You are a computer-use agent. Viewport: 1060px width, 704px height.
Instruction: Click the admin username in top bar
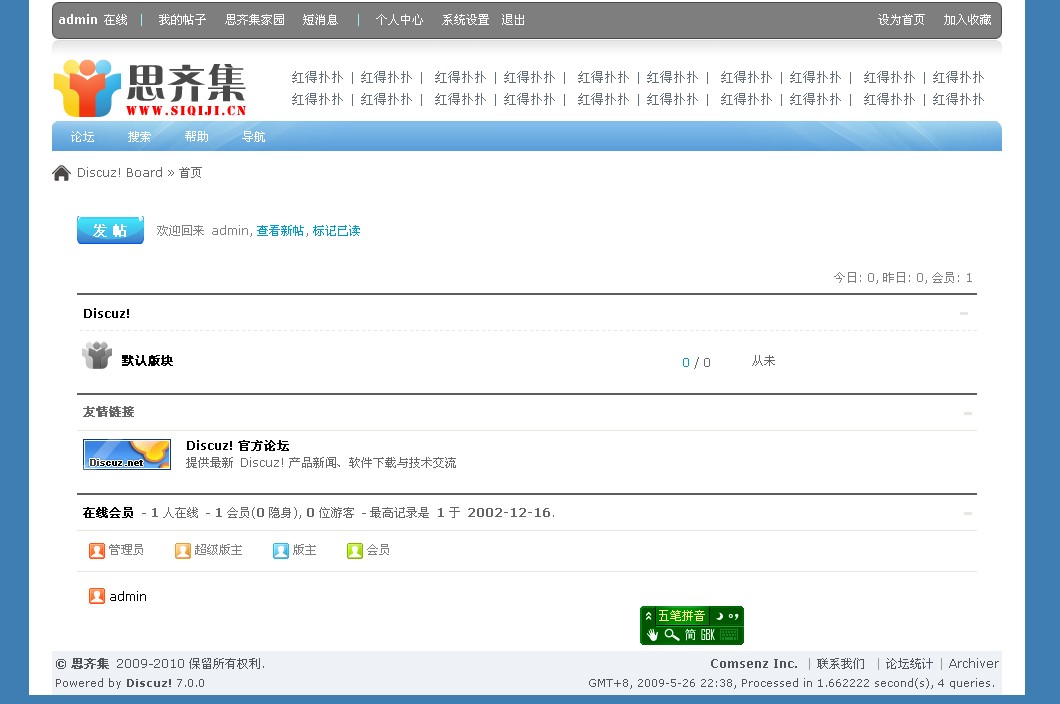coord(78,20)
